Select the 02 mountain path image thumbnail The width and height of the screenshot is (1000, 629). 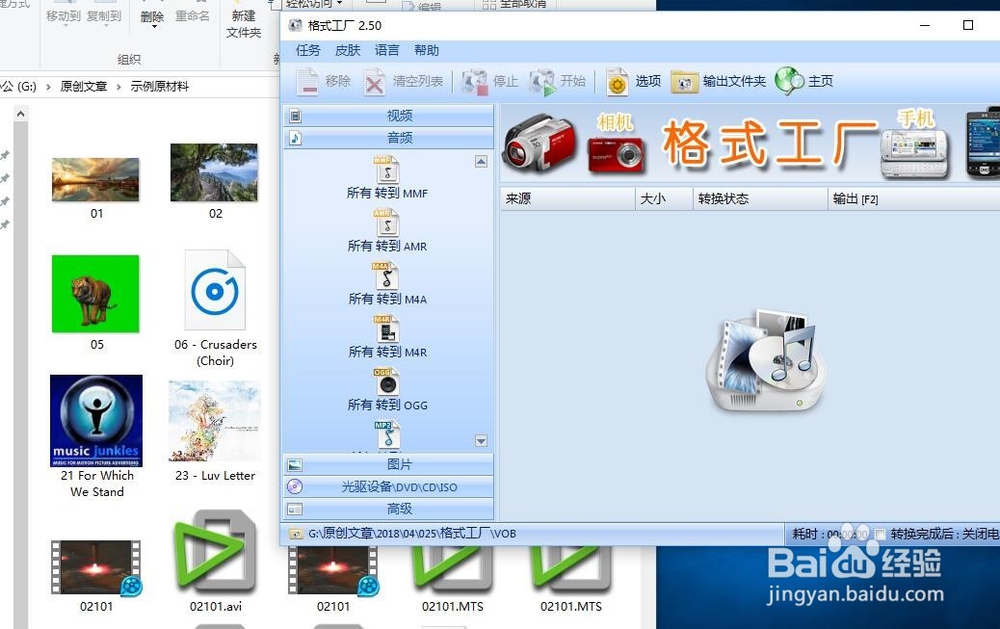click(214, 172)
